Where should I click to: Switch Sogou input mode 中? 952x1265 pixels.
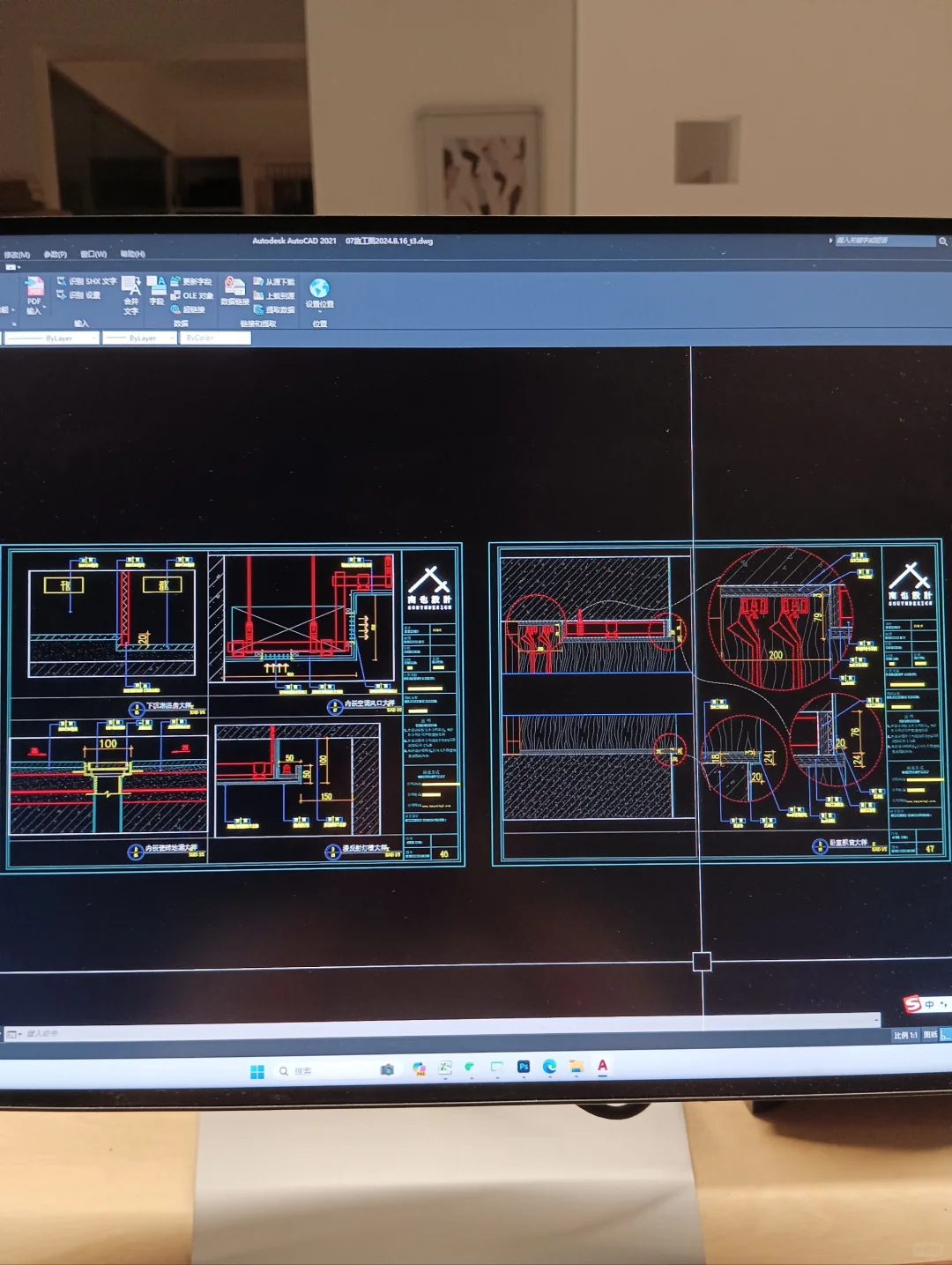929,1004
